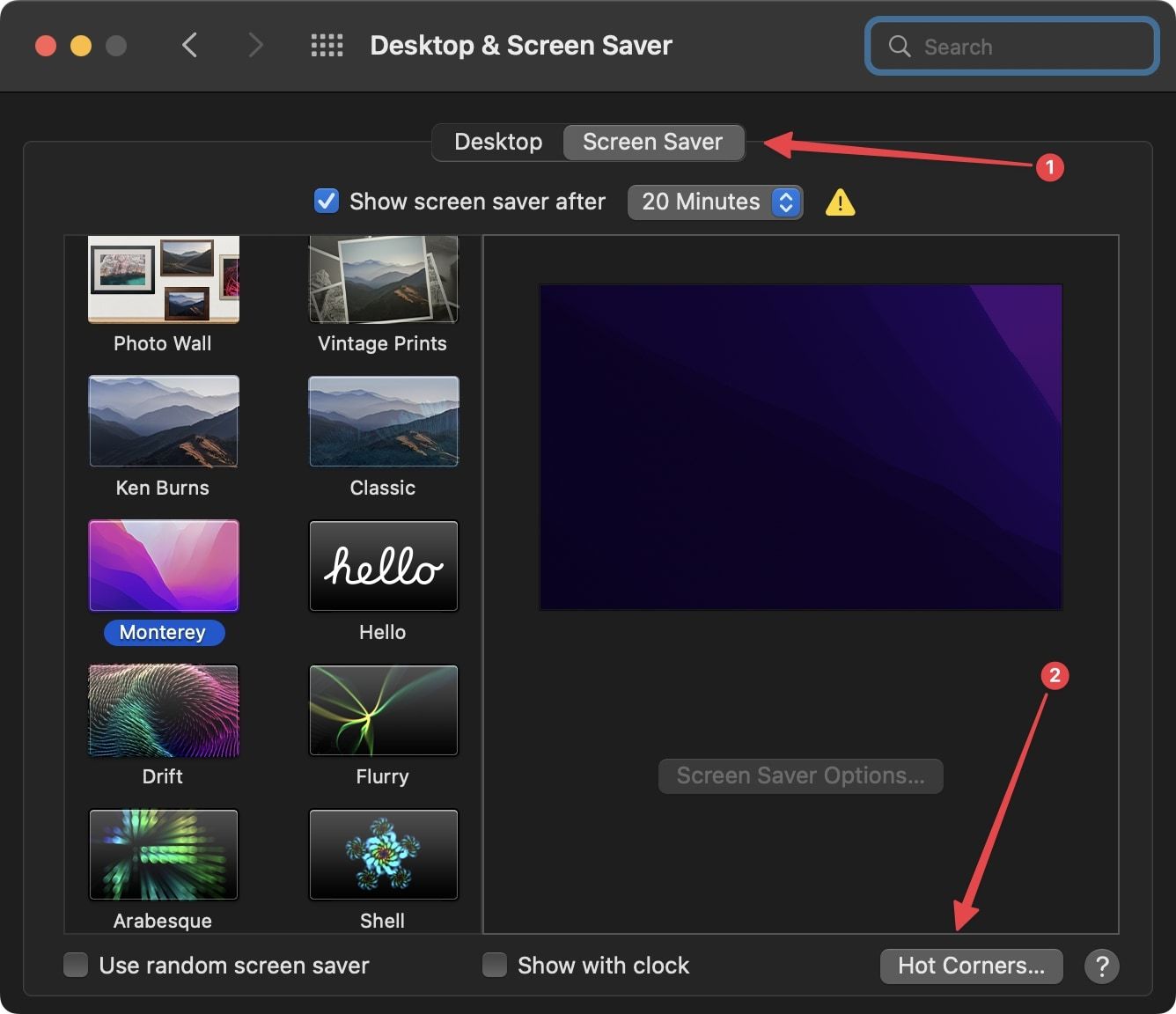Viewport: 1176px width, 1014px height.
Task: Open the Hot Corners dialog
Action: (971, 966)
